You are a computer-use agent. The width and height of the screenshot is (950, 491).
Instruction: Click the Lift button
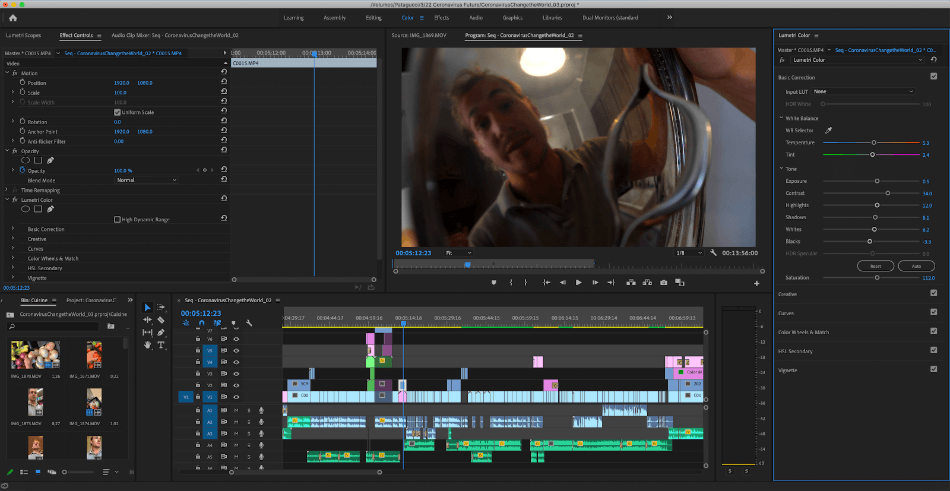click(x=631, y=282)
